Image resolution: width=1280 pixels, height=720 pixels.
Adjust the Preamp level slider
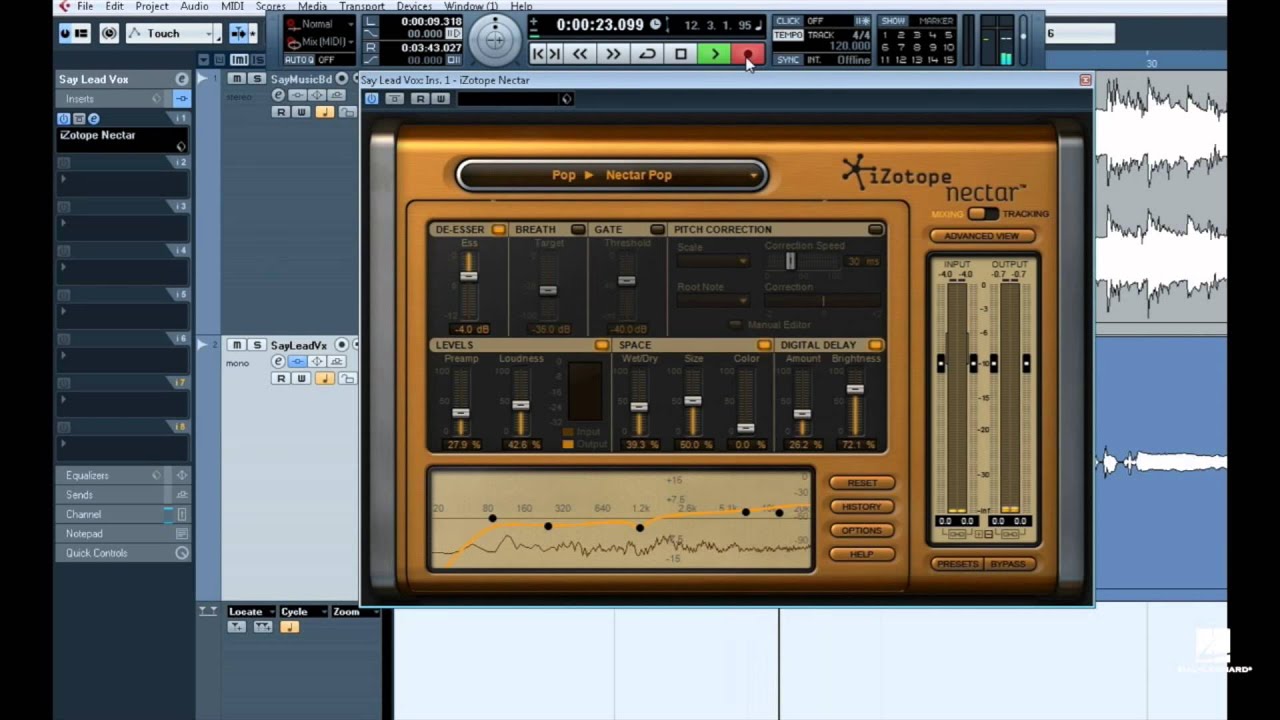coord(460,413)
